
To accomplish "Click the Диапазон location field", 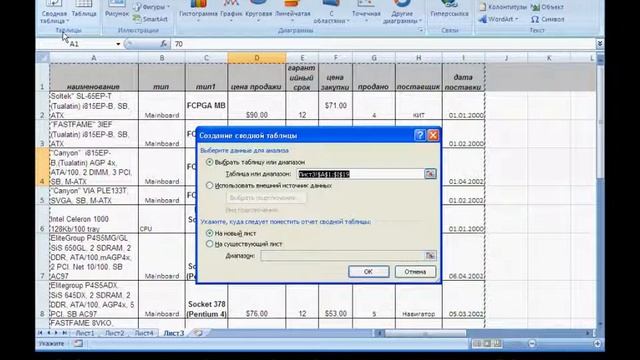I will click(342, 256).
